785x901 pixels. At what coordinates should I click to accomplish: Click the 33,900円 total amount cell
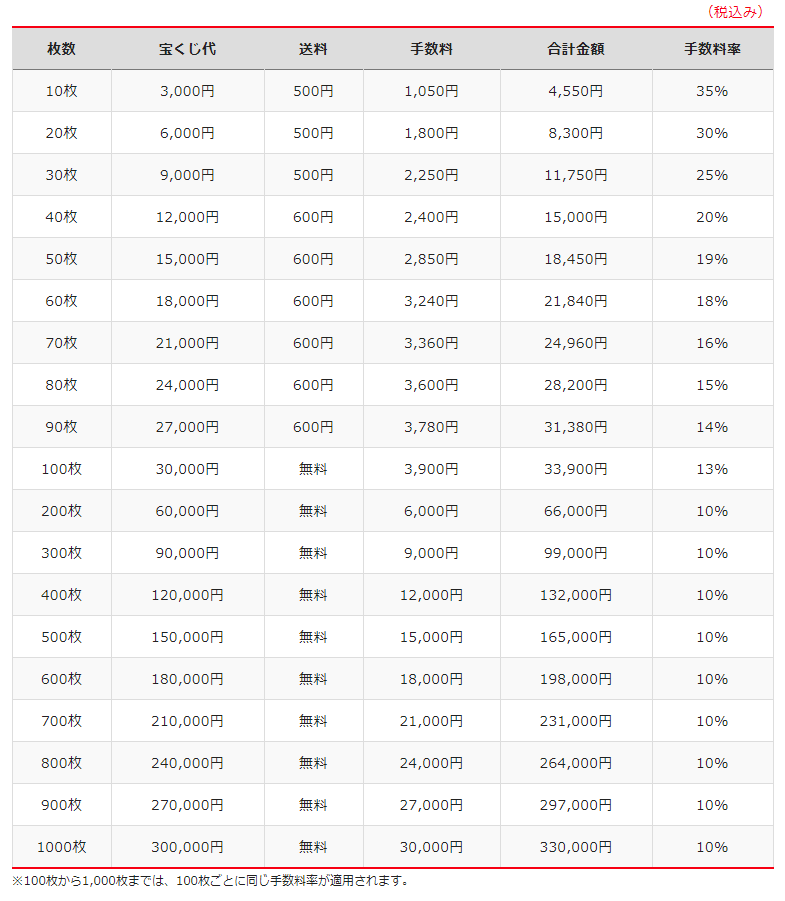576,469
